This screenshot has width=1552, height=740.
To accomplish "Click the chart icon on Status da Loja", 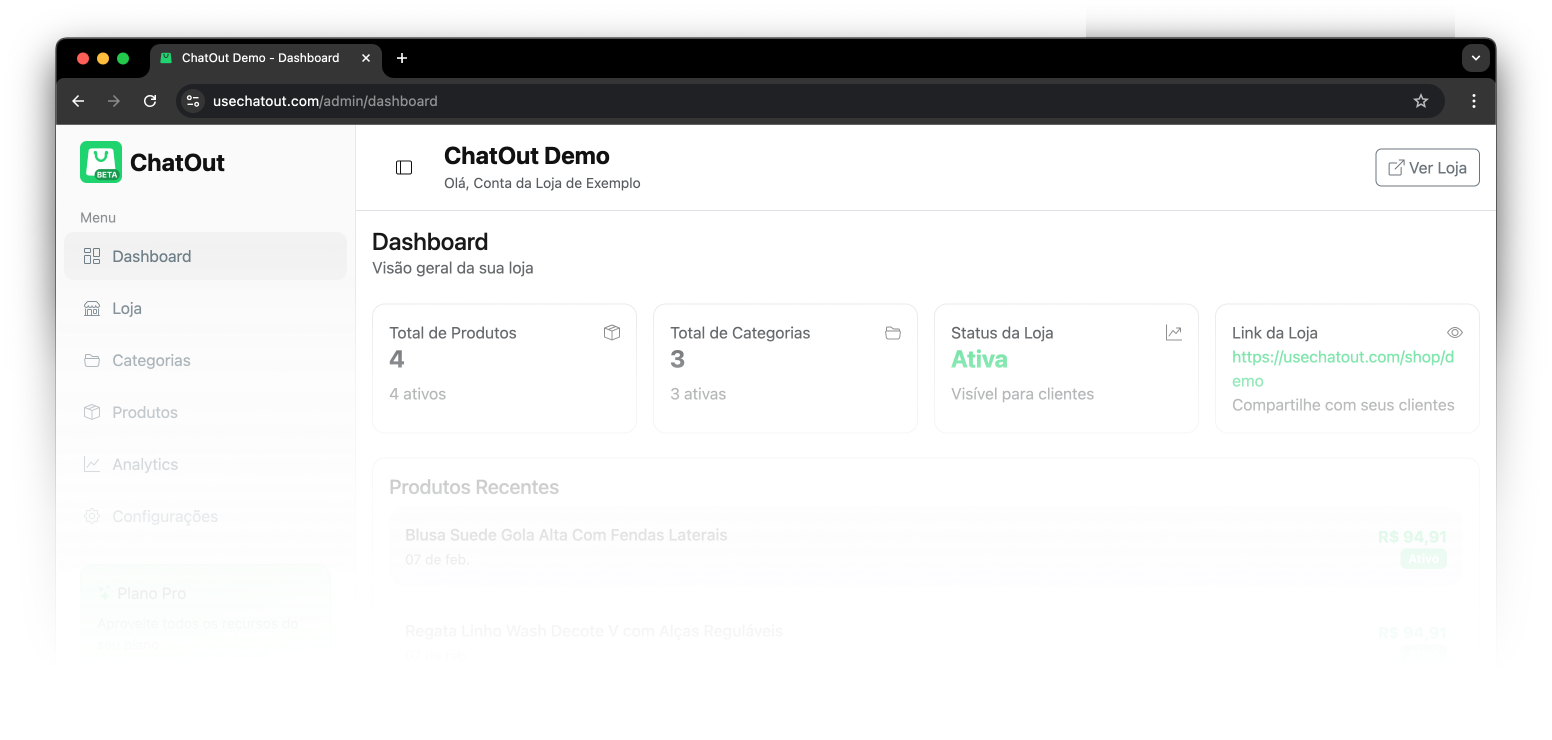I will click(x=1174, y=333).
